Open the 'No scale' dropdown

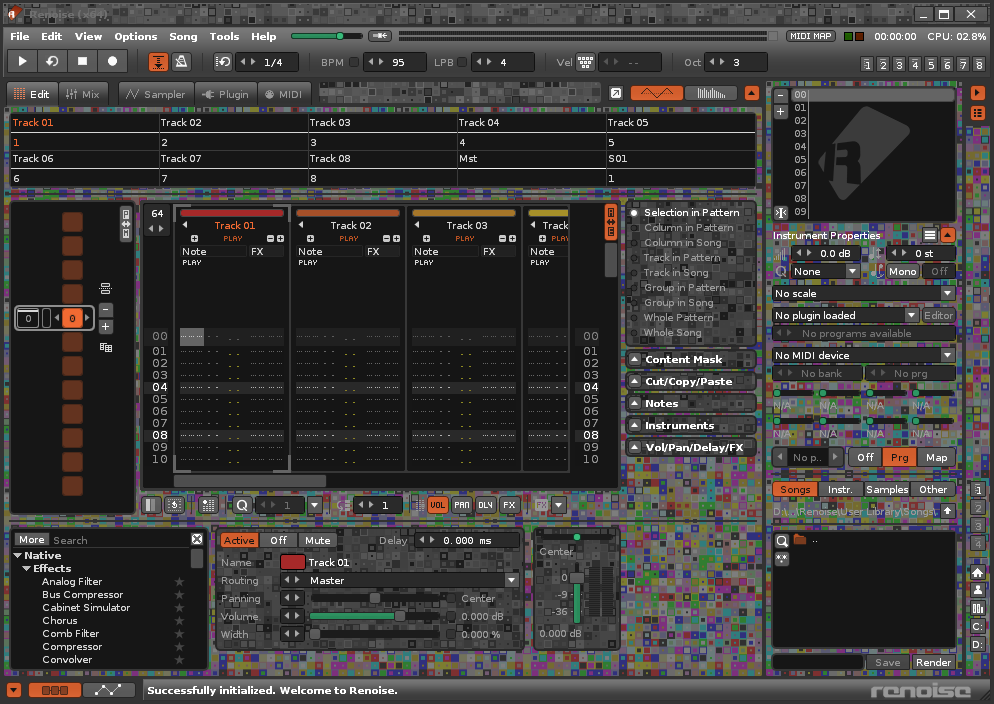pyautogui.click(x=863, y=293)
